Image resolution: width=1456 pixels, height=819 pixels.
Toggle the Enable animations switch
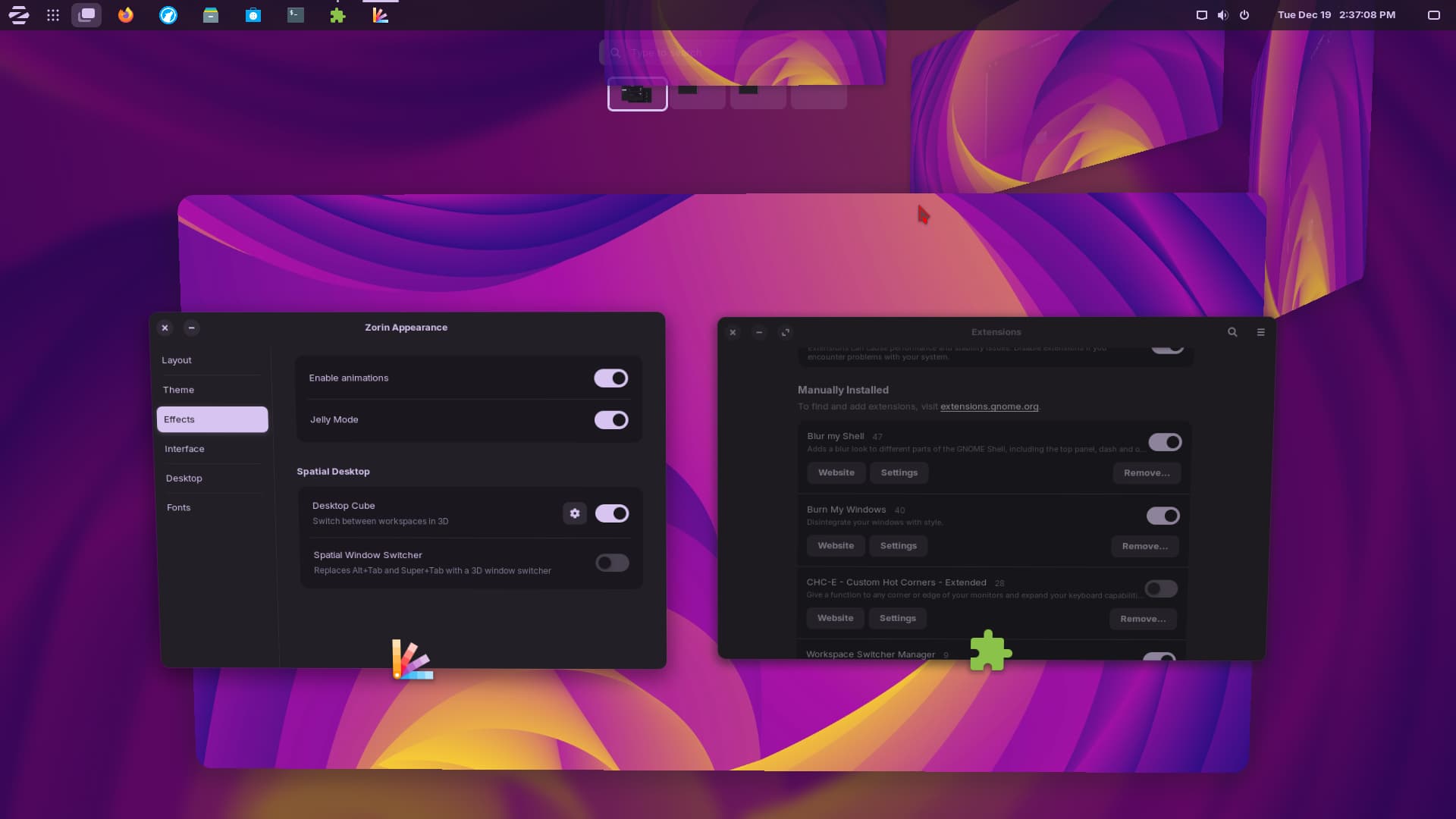[611, 378]
